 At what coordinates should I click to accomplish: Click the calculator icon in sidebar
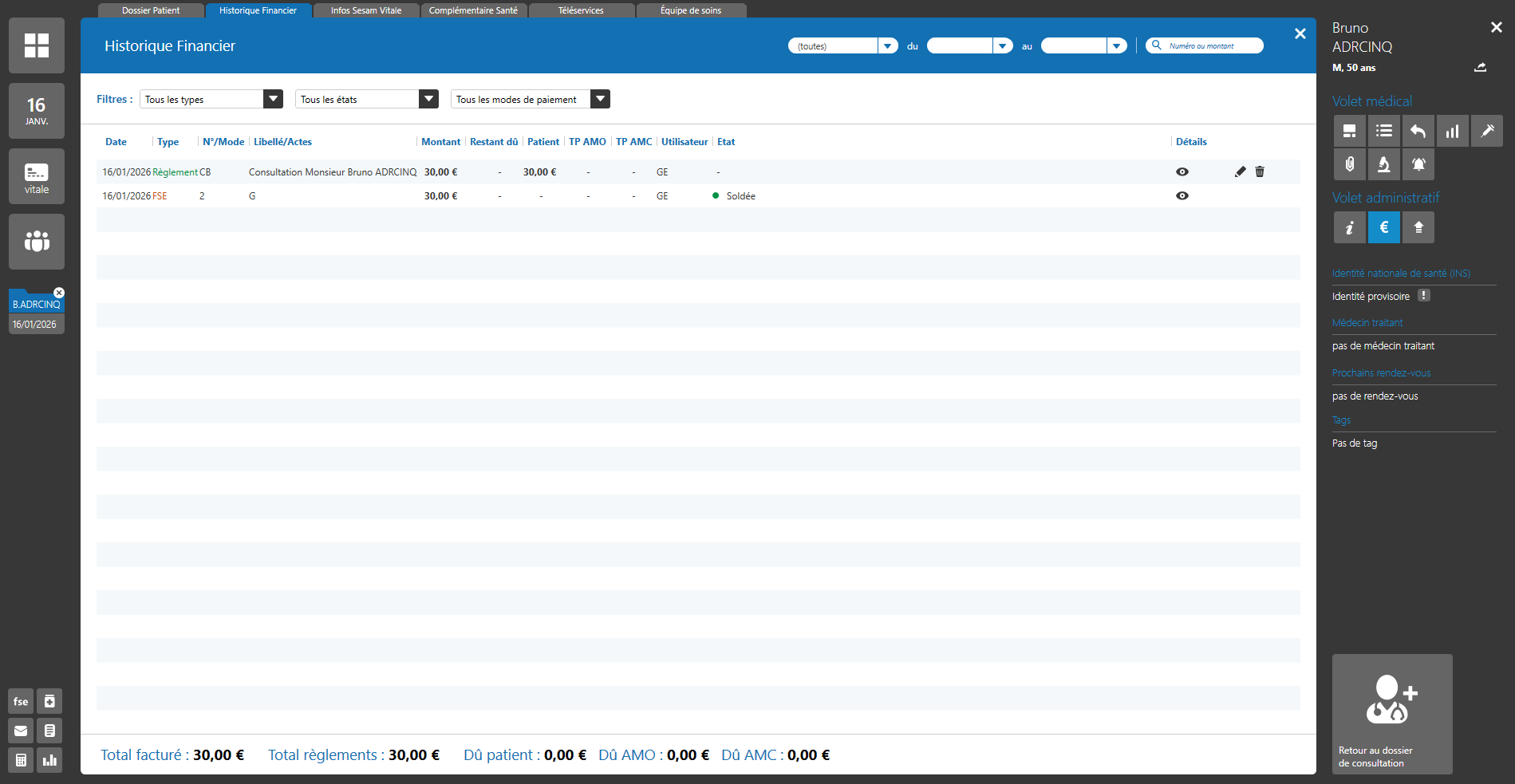21,760
